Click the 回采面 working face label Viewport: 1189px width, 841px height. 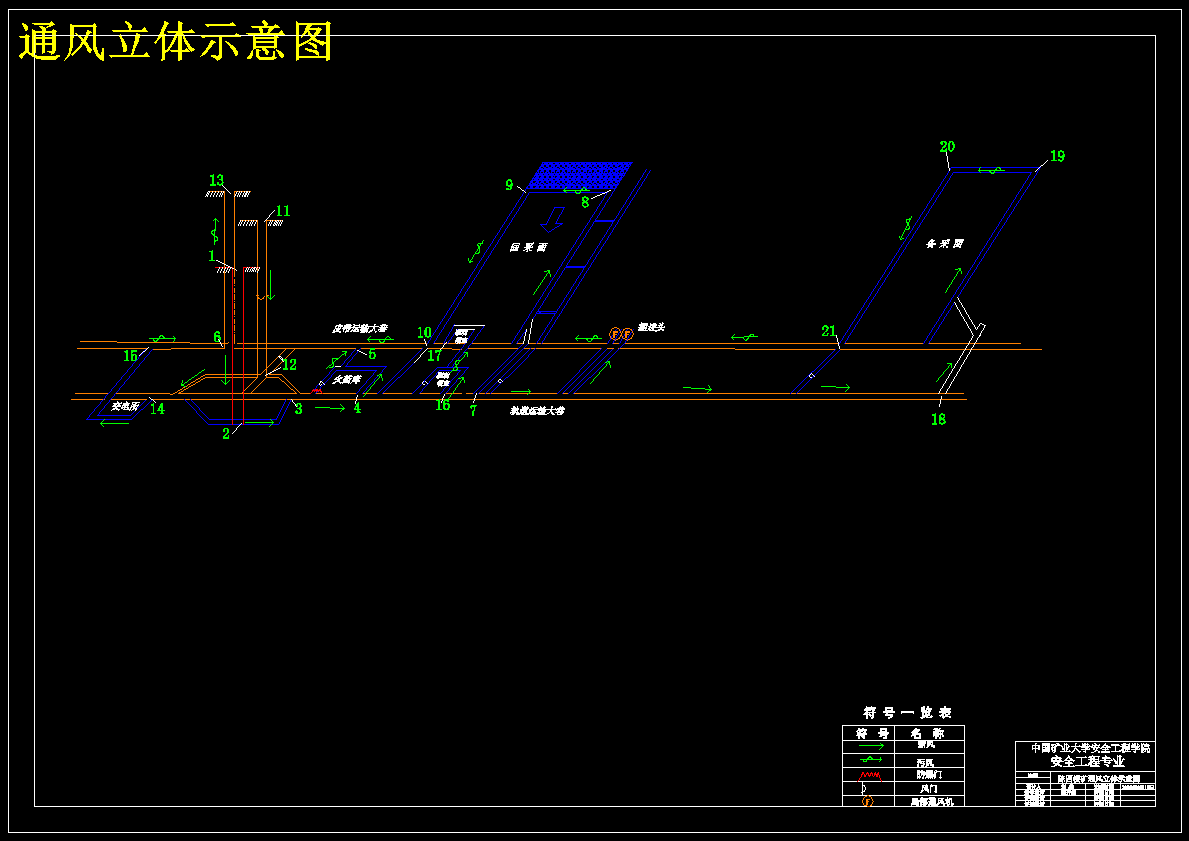(x=528, y=248)
